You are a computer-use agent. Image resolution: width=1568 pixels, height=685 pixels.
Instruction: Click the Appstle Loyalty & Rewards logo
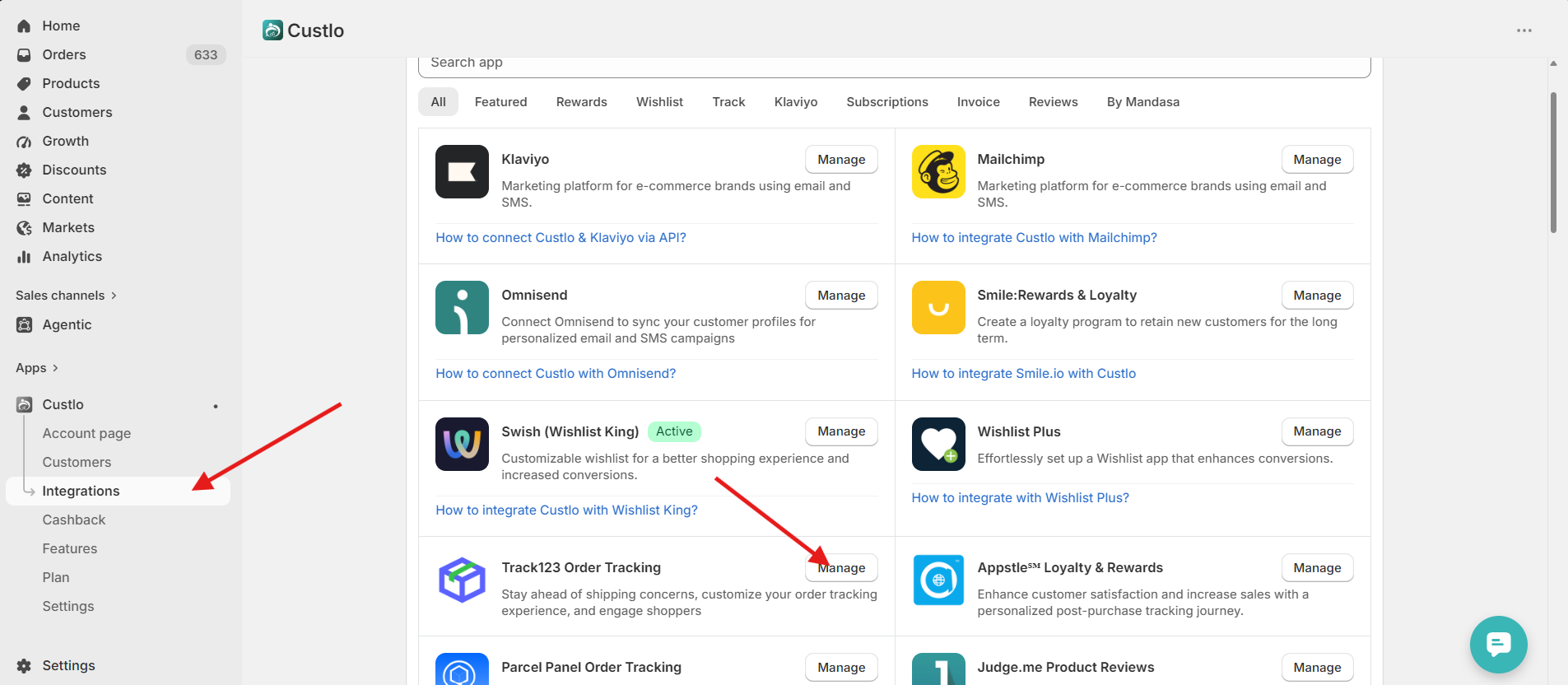[x=938, y=580]
